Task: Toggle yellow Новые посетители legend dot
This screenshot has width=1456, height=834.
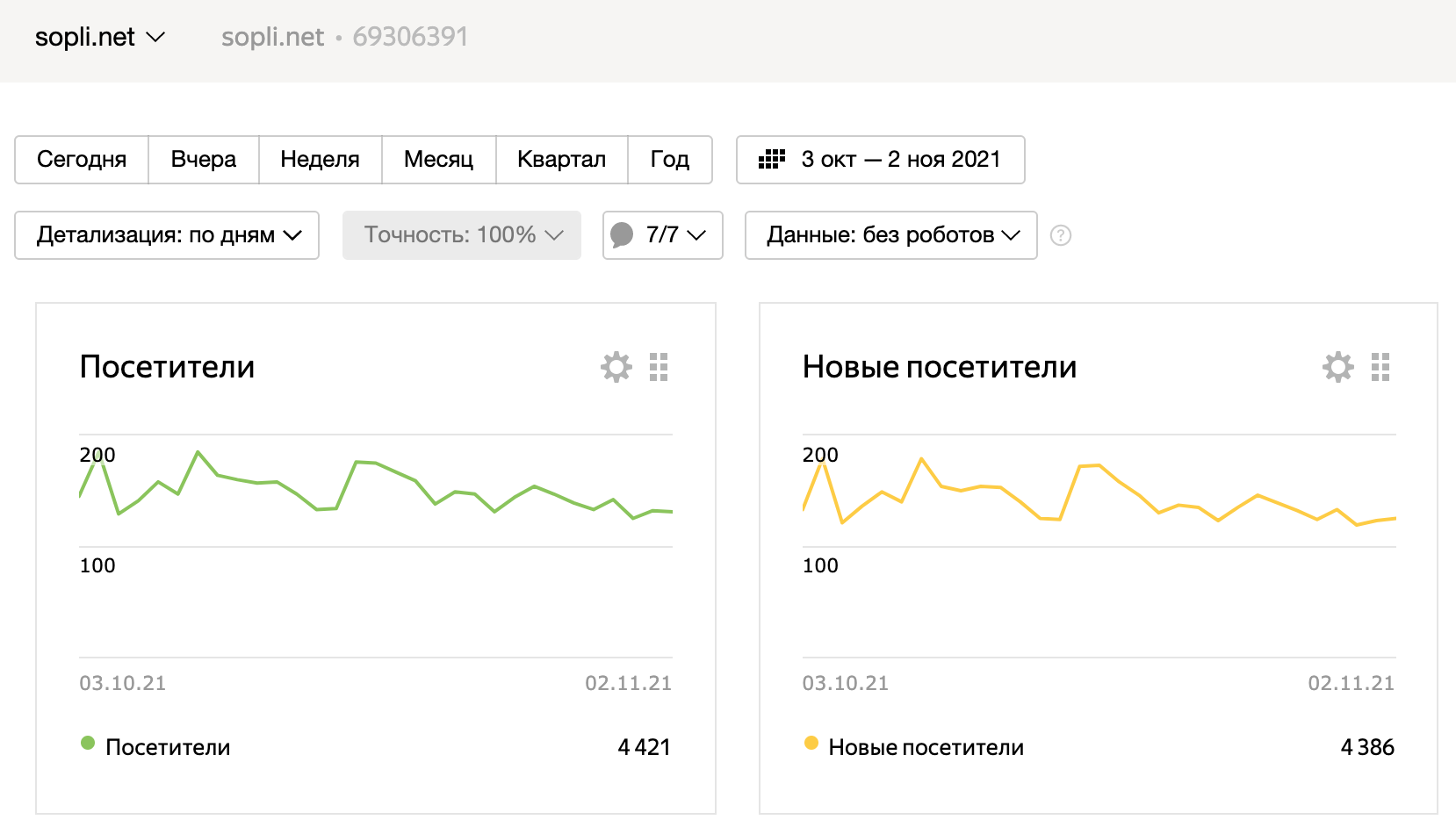Action: pyautogui.click(x=811, y=744)
